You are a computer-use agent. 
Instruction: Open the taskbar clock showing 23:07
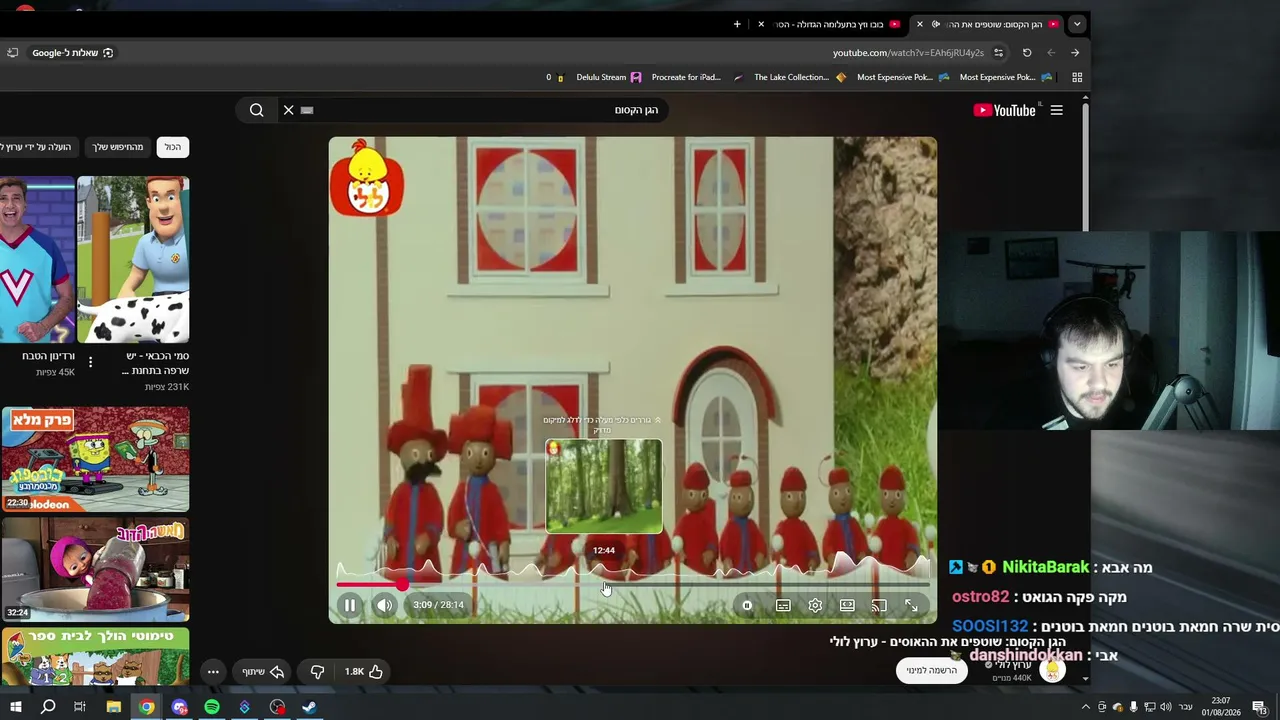click(x=1221, y=707)
